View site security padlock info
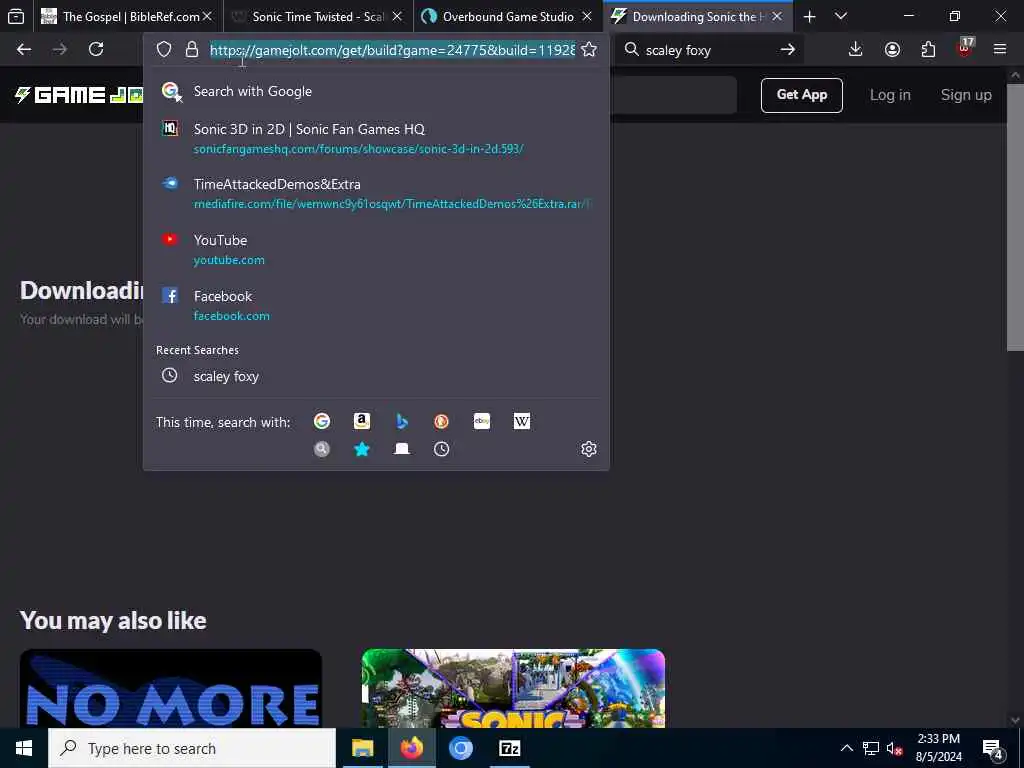Image resolution: width=1024 pixels, height=768 pixels. (191, 50)
